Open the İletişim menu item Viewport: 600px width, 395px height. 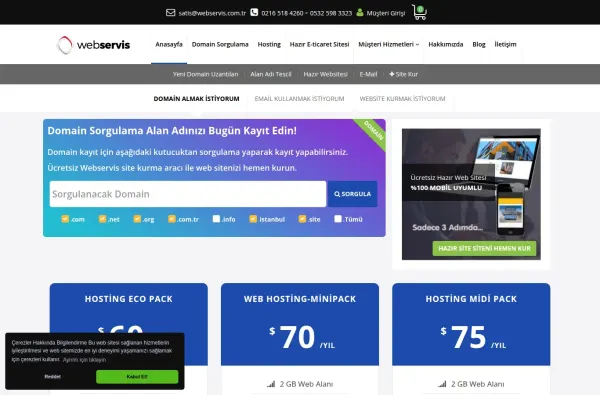point(505,44)
